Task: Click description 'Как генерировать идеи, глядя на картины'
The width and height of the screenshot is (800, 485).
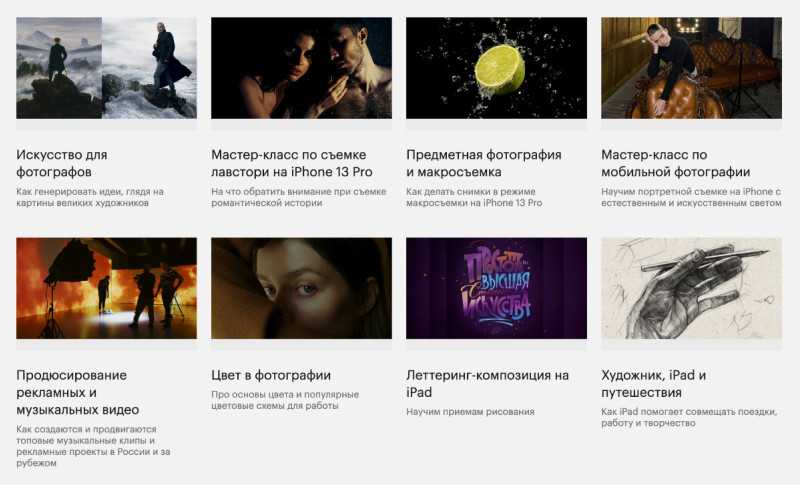Action: pos(90,197)
